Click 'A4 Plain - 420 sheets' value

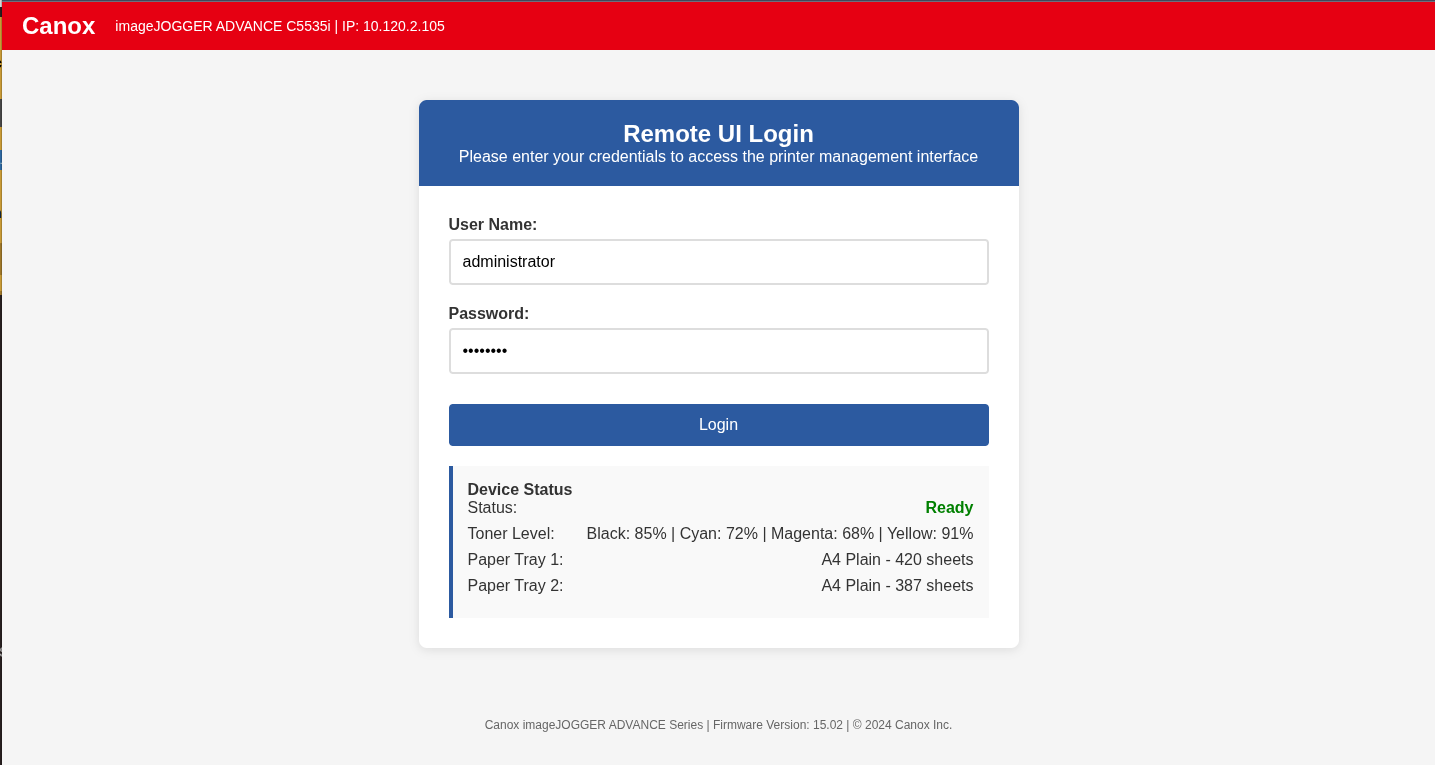[897, 560]
